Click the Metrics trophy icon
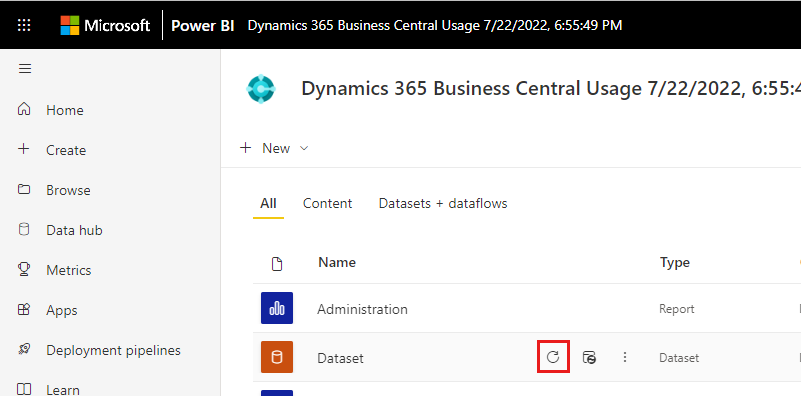The height and width of the screenshot is (396, 801). tap(24, 269)
